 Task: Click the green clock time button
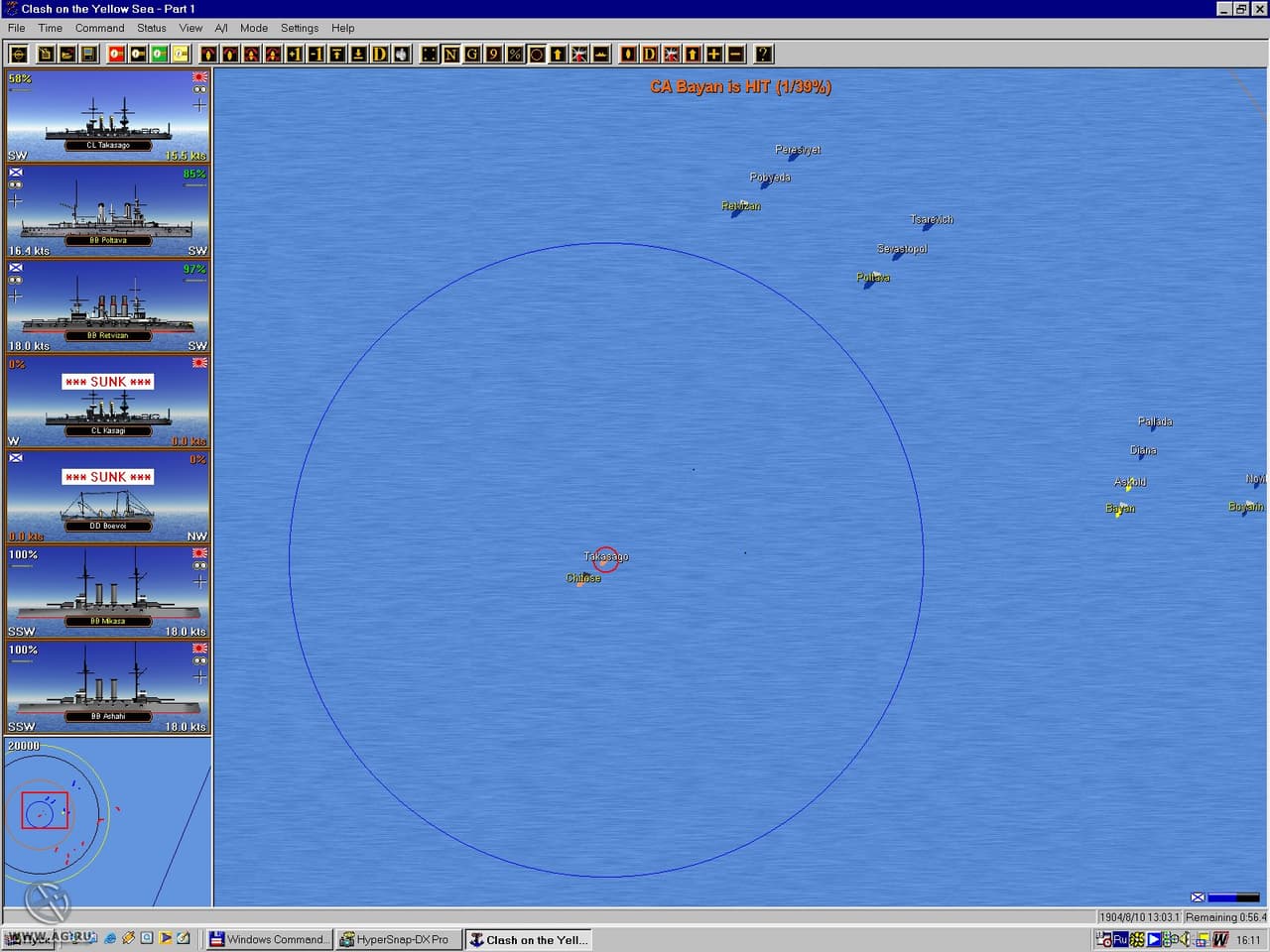[159, 55]
